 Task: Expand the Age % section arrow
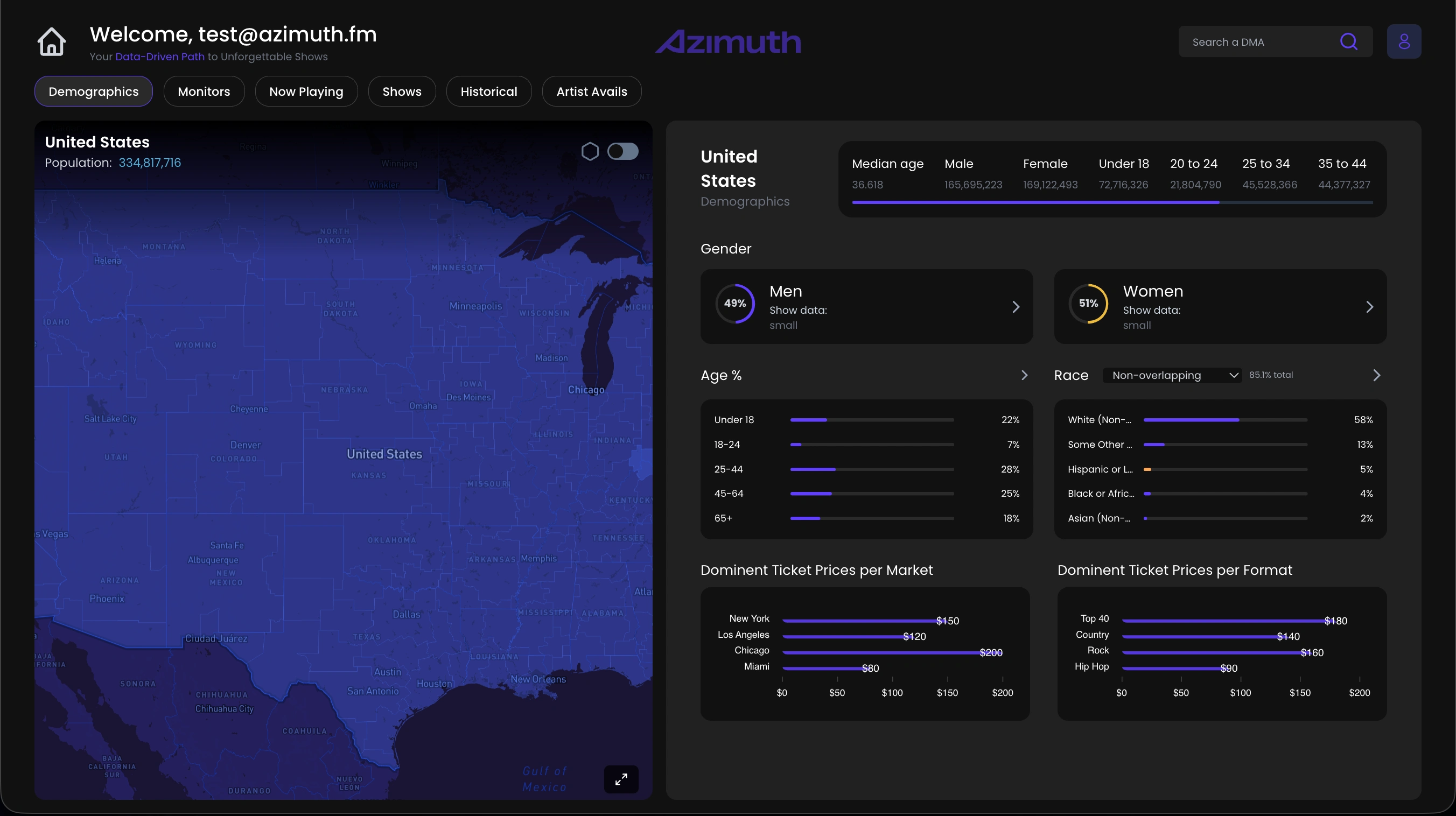1024,375
